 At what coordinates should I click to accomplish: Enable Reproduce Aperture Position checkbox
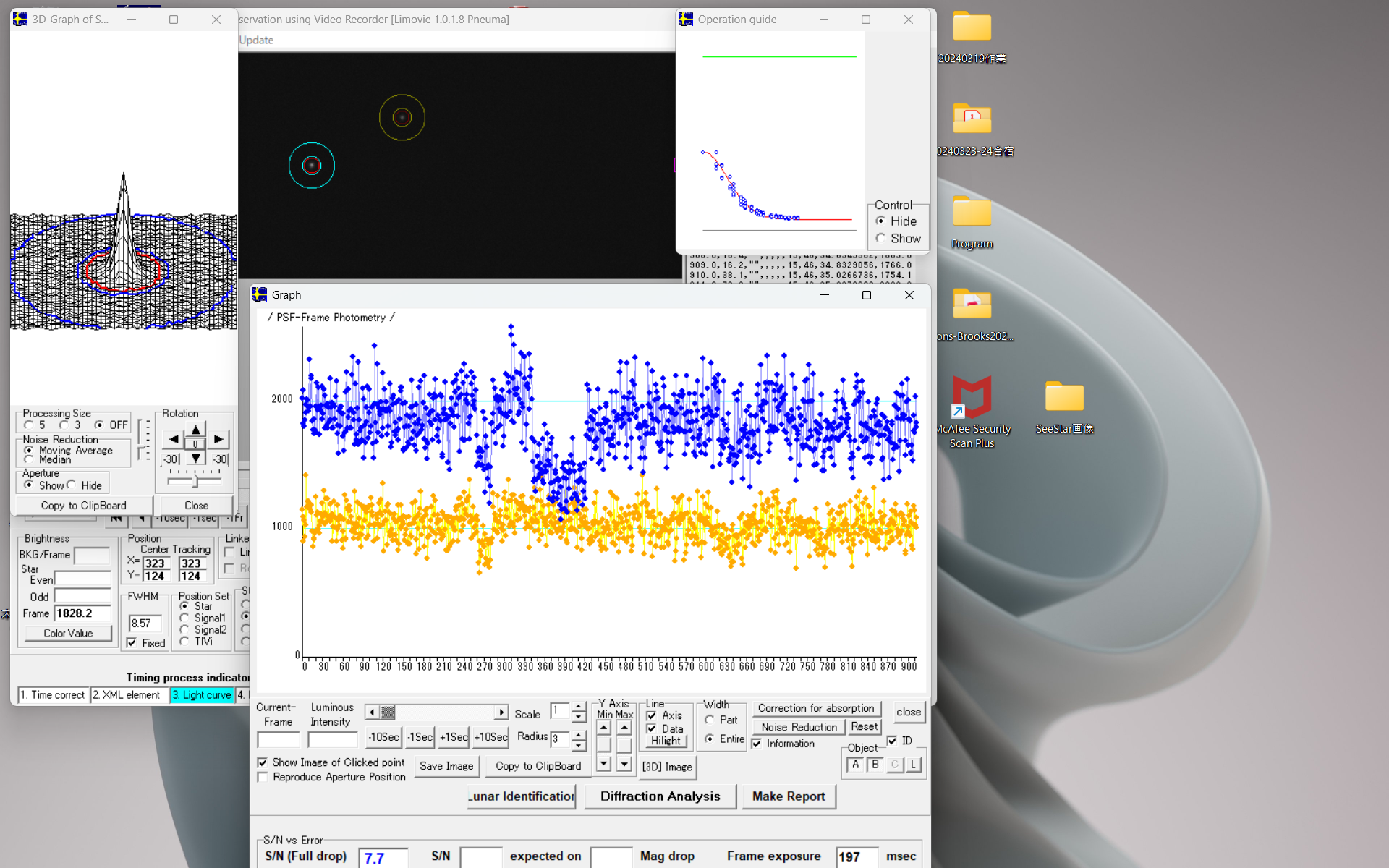(x=263, y=777)
